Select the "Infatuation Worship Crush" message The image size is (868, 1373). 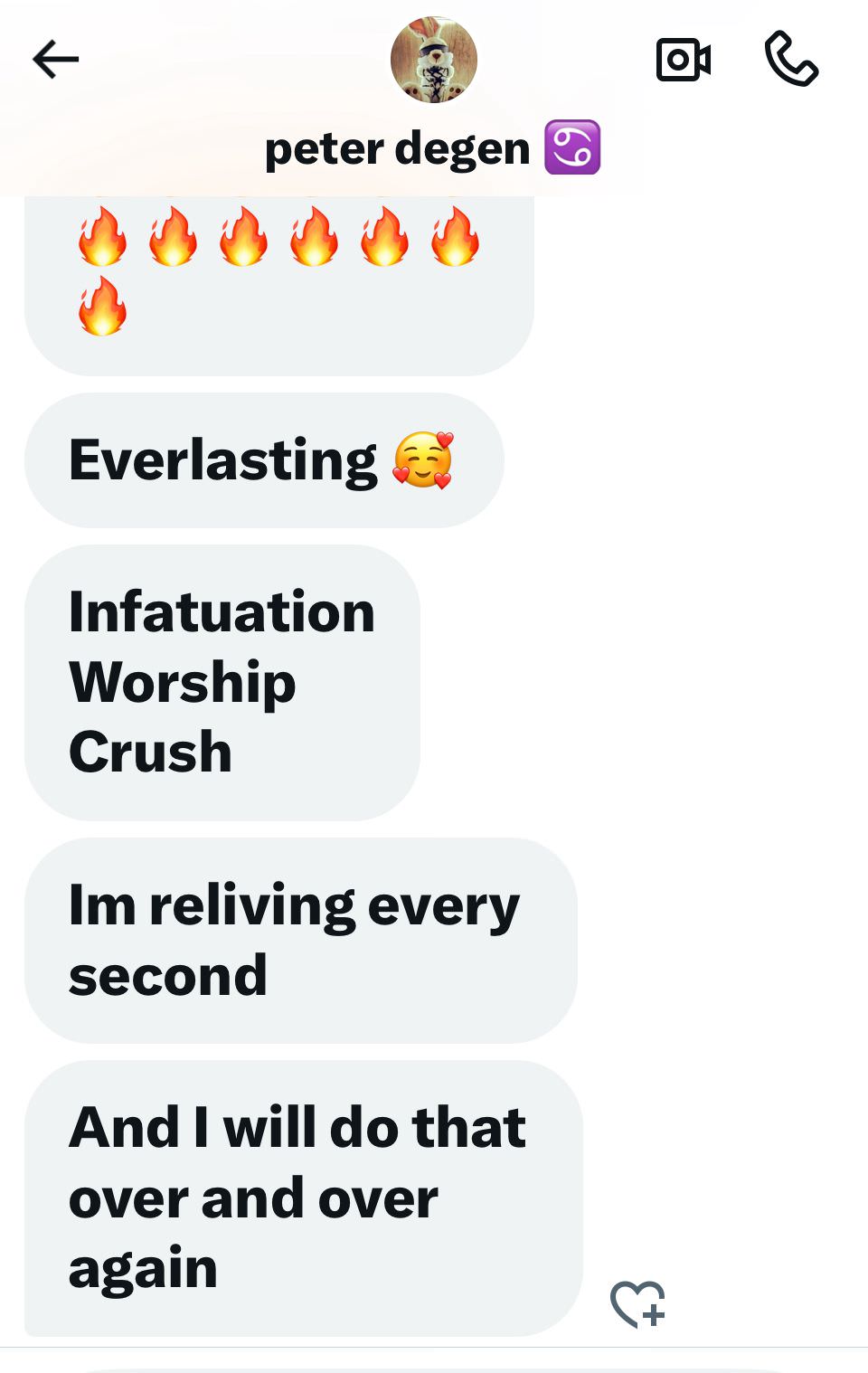coord(222,683)
